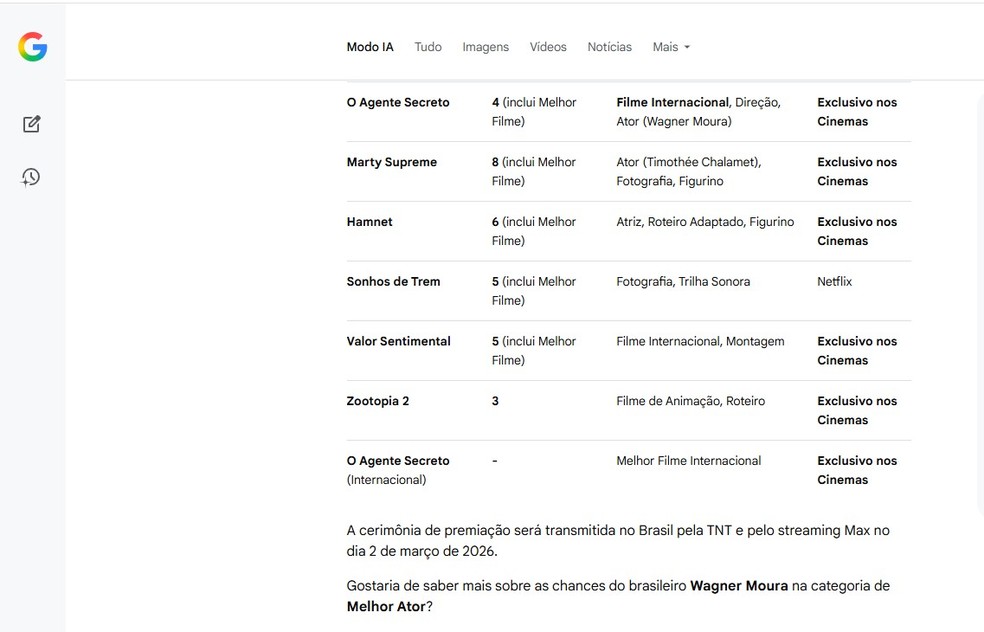The width and height of the screenshot is (984, 632).
Task: Click the Melhor Filme Internacional cell
Action: tap(688, 461)
